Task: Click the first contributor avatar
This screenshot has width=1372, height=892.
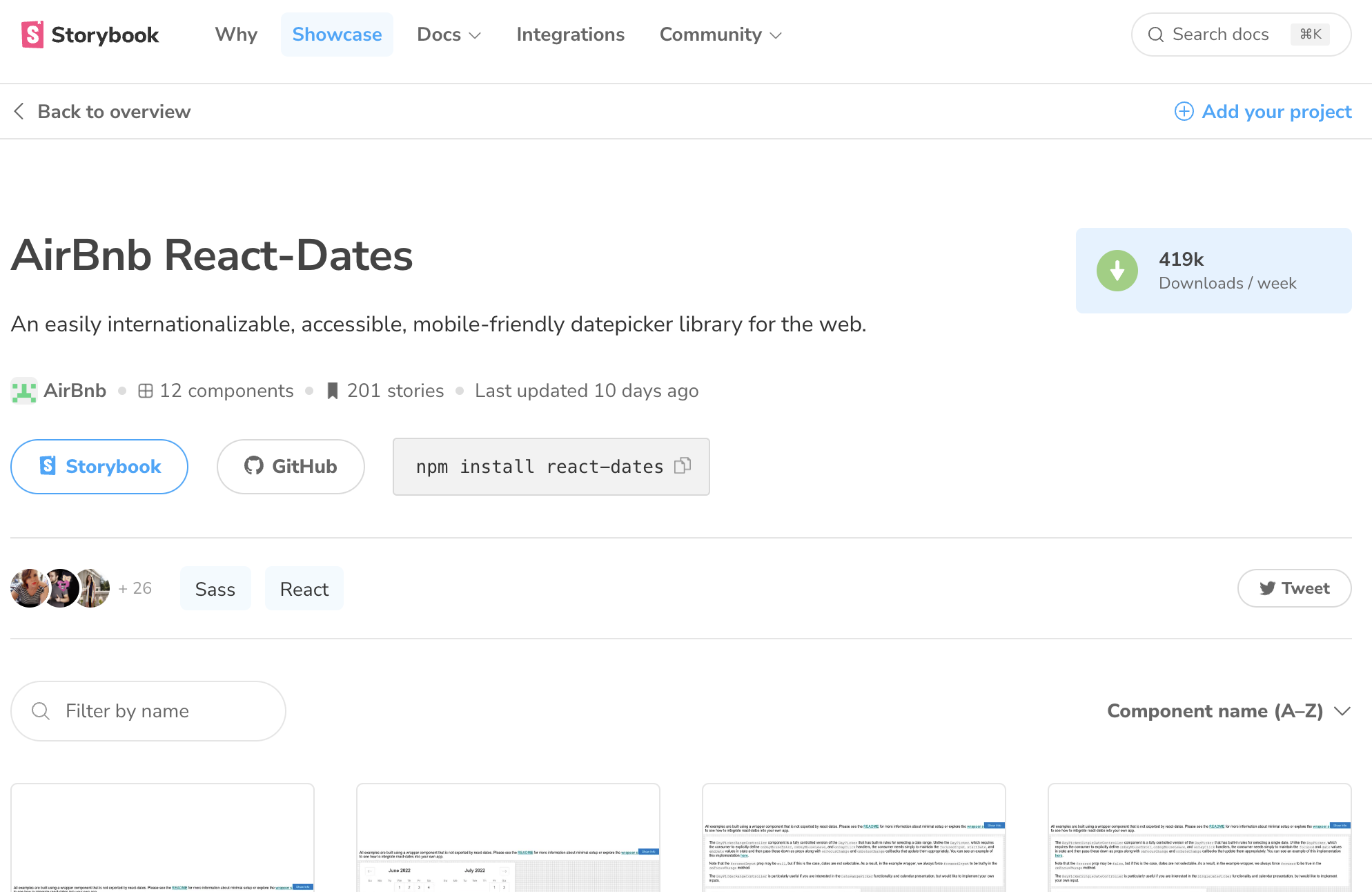Action: coord(29,588)
